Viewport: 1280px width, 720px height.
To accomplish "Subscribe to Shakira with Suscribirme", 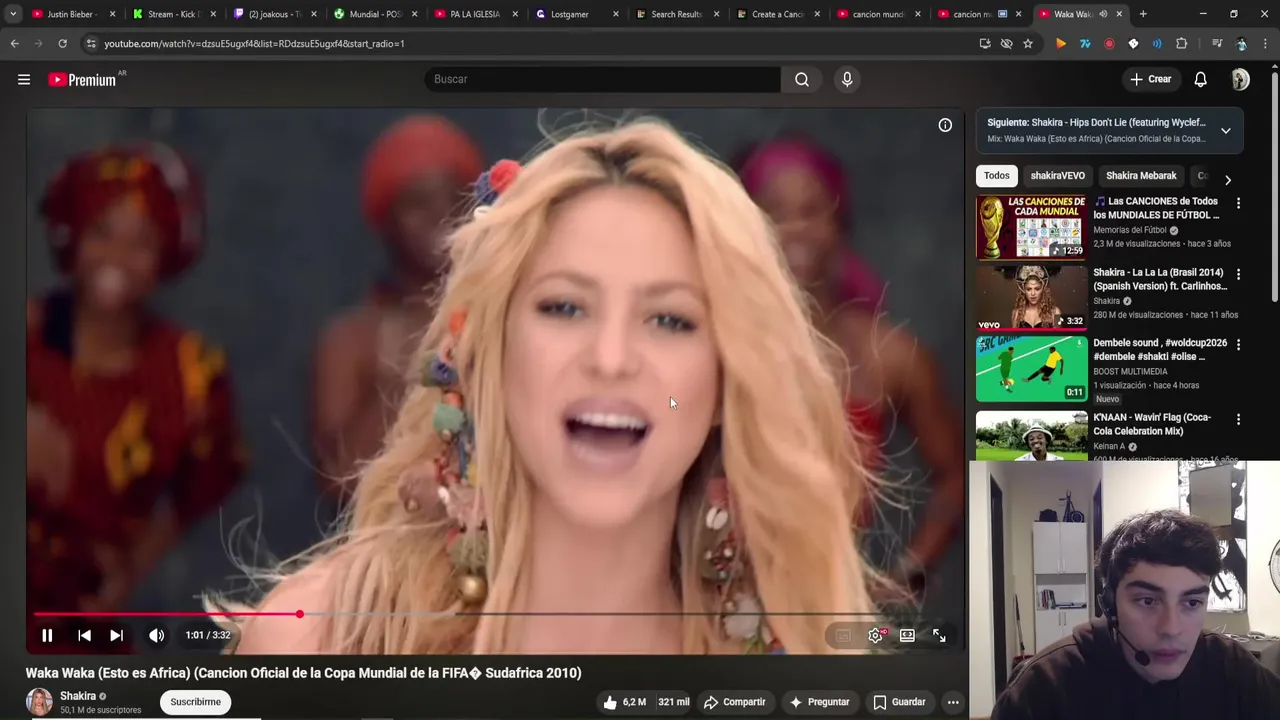I will tap(195, 702).
